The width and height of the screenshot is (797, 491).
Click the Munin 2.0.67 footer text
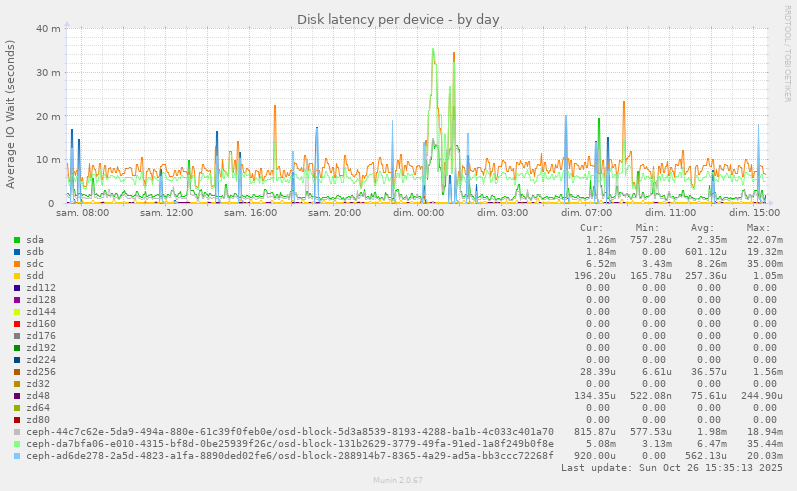(x=398, y=481)
